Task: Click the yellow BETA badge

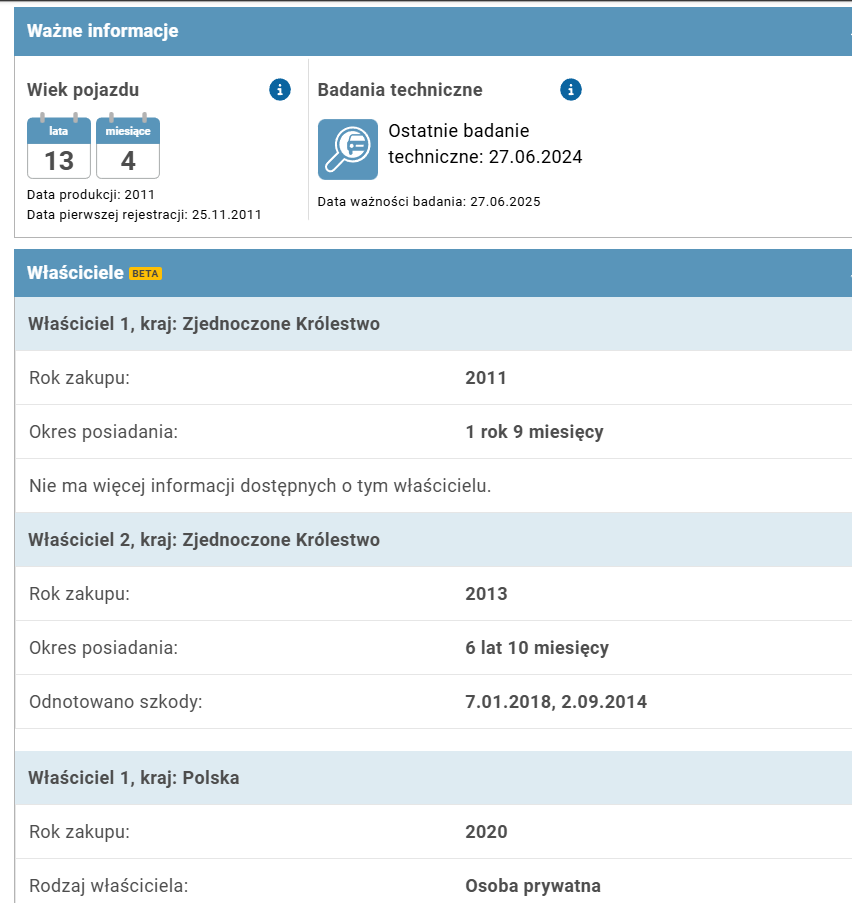Action: pyautogui.click(x=146, y=273)
